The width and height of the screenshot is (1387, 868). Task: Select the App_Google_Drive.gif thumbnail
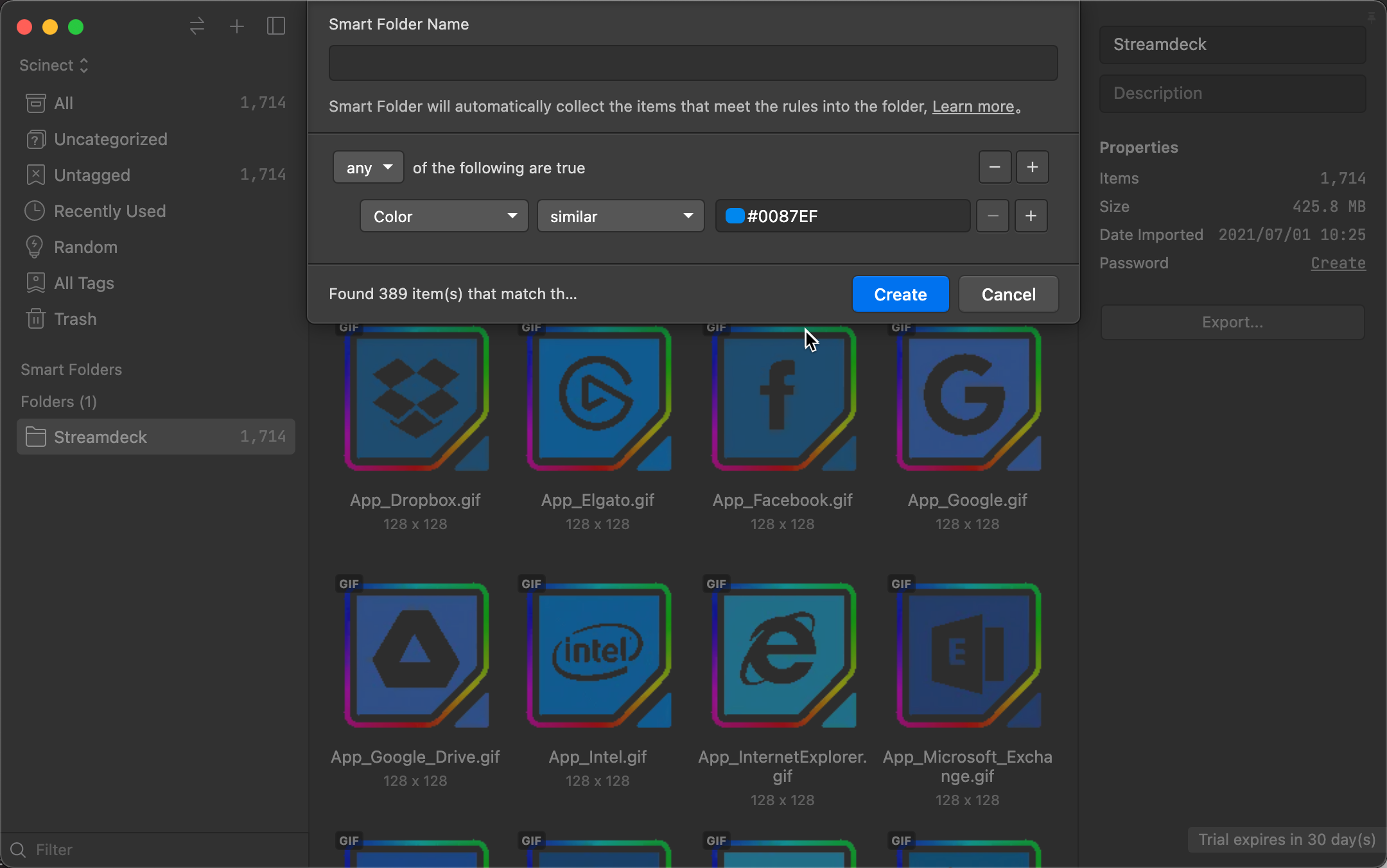(x=416, y=655)
